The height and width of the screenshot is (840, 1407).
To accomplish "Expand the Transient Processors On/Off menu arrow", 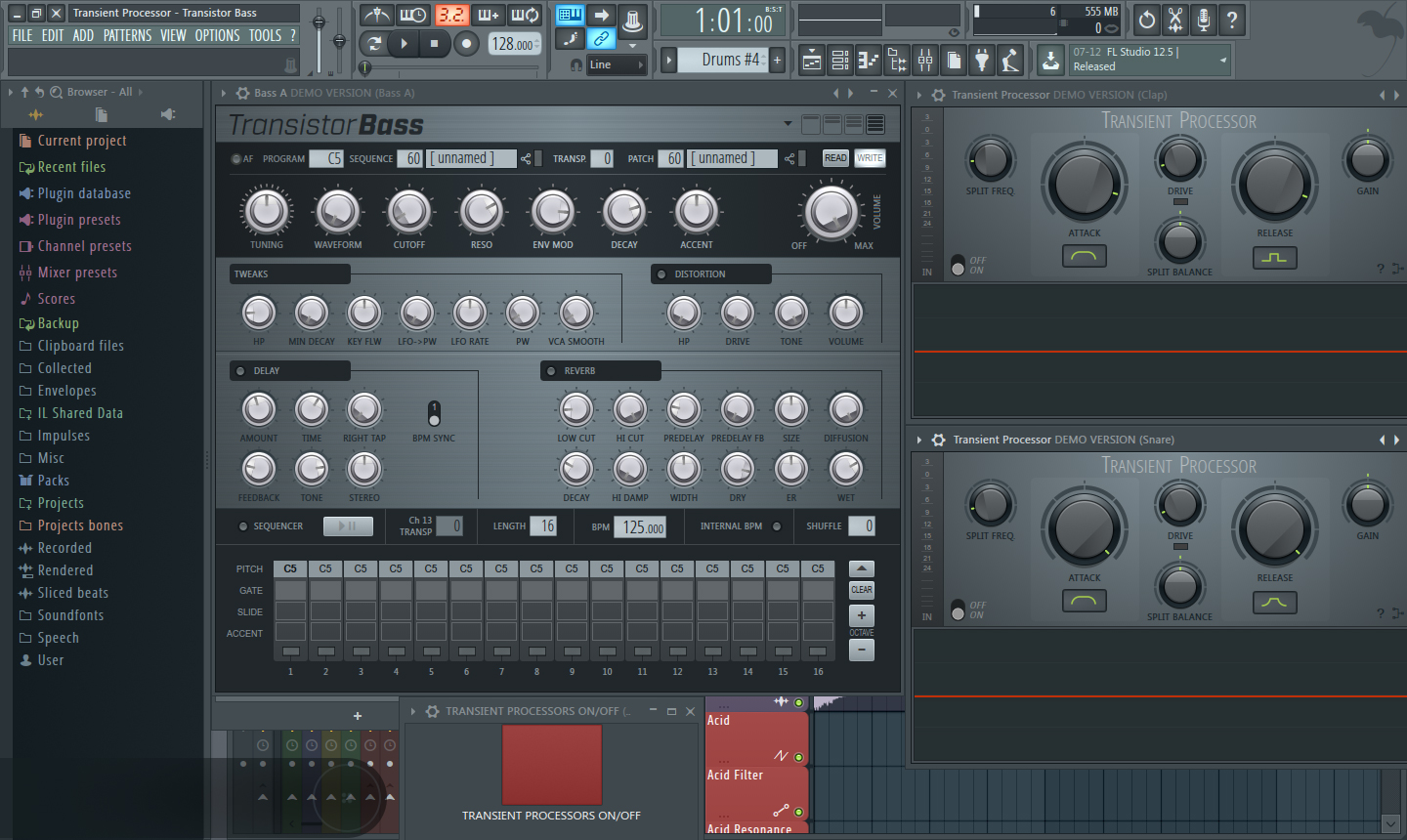I will tap(414, 711).
